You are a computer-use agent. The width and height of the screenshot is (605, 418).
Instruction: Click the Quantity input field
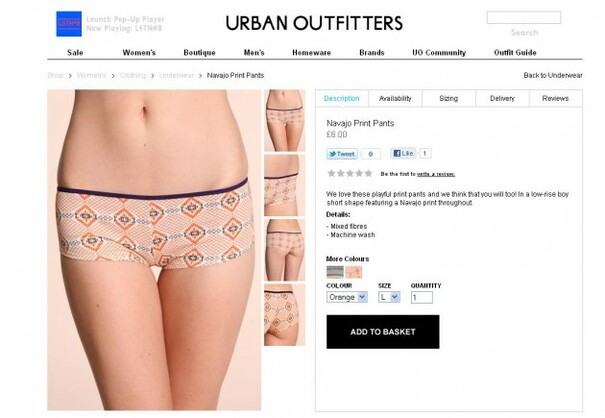pos(422,298)
